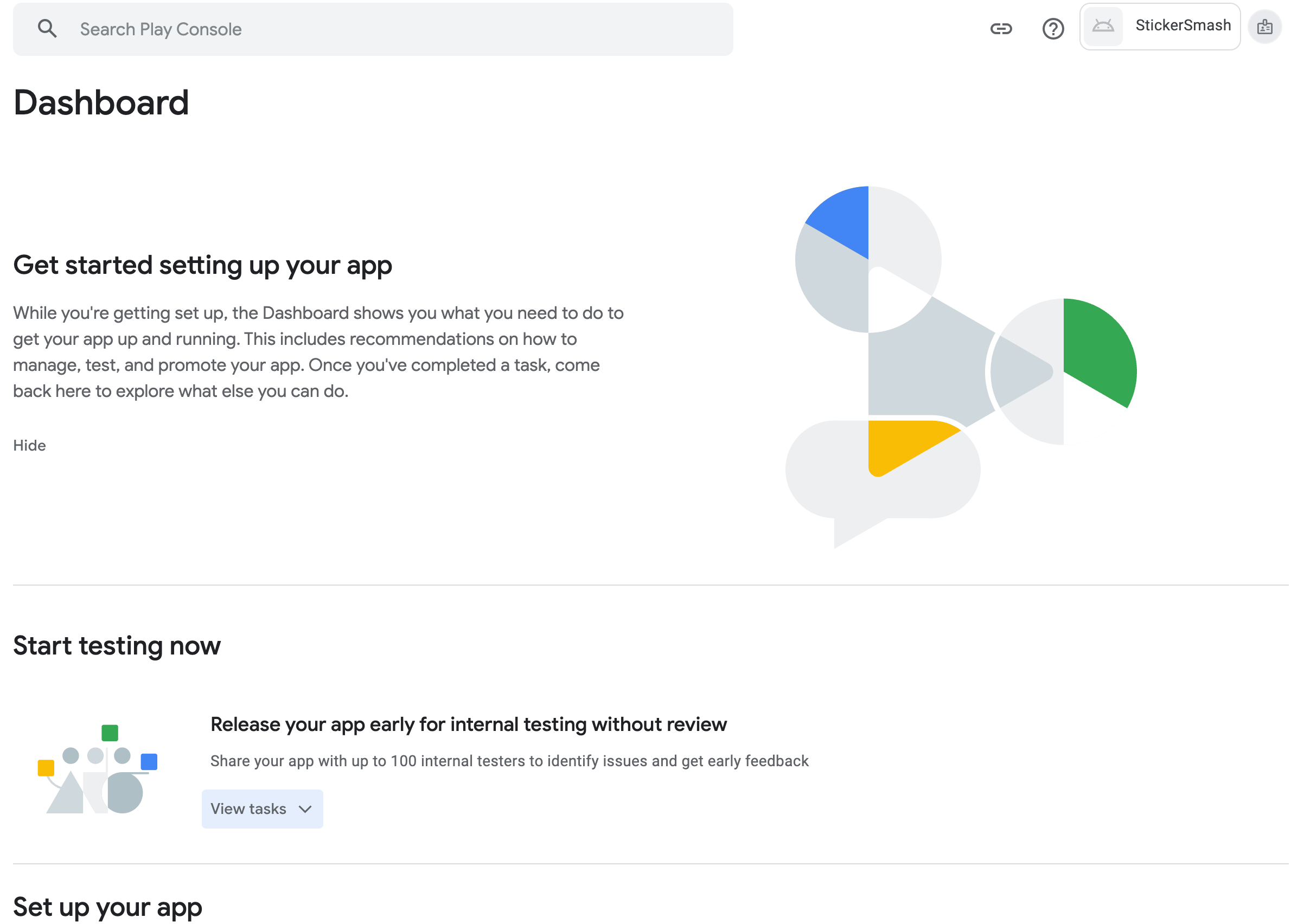1291x924 pixels.
Task: Click the StickerSmash app name label
Action: [x=1182, y=25]
